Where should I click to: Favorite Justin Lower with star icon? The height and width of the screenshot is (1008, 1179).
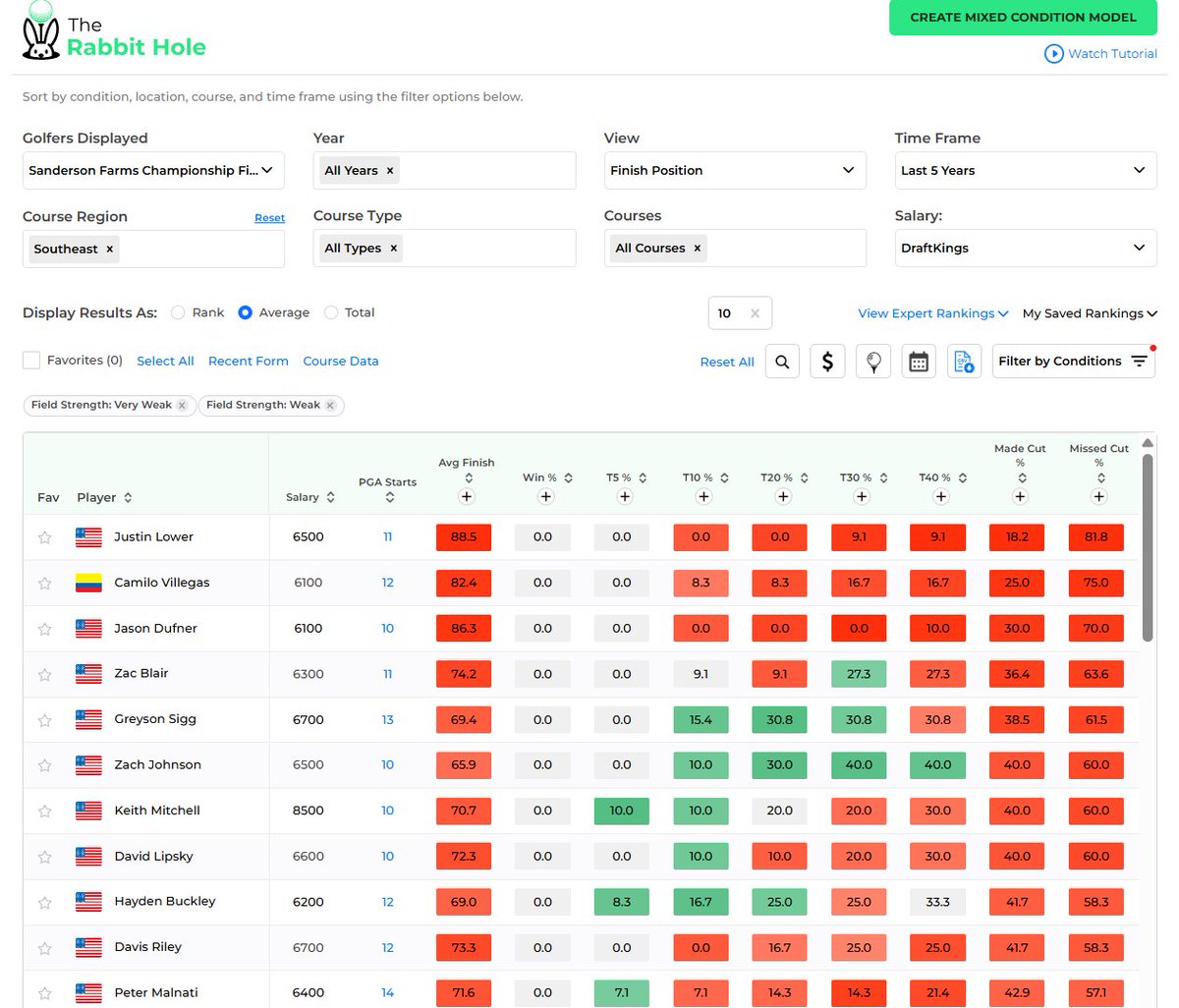(44, 537)
